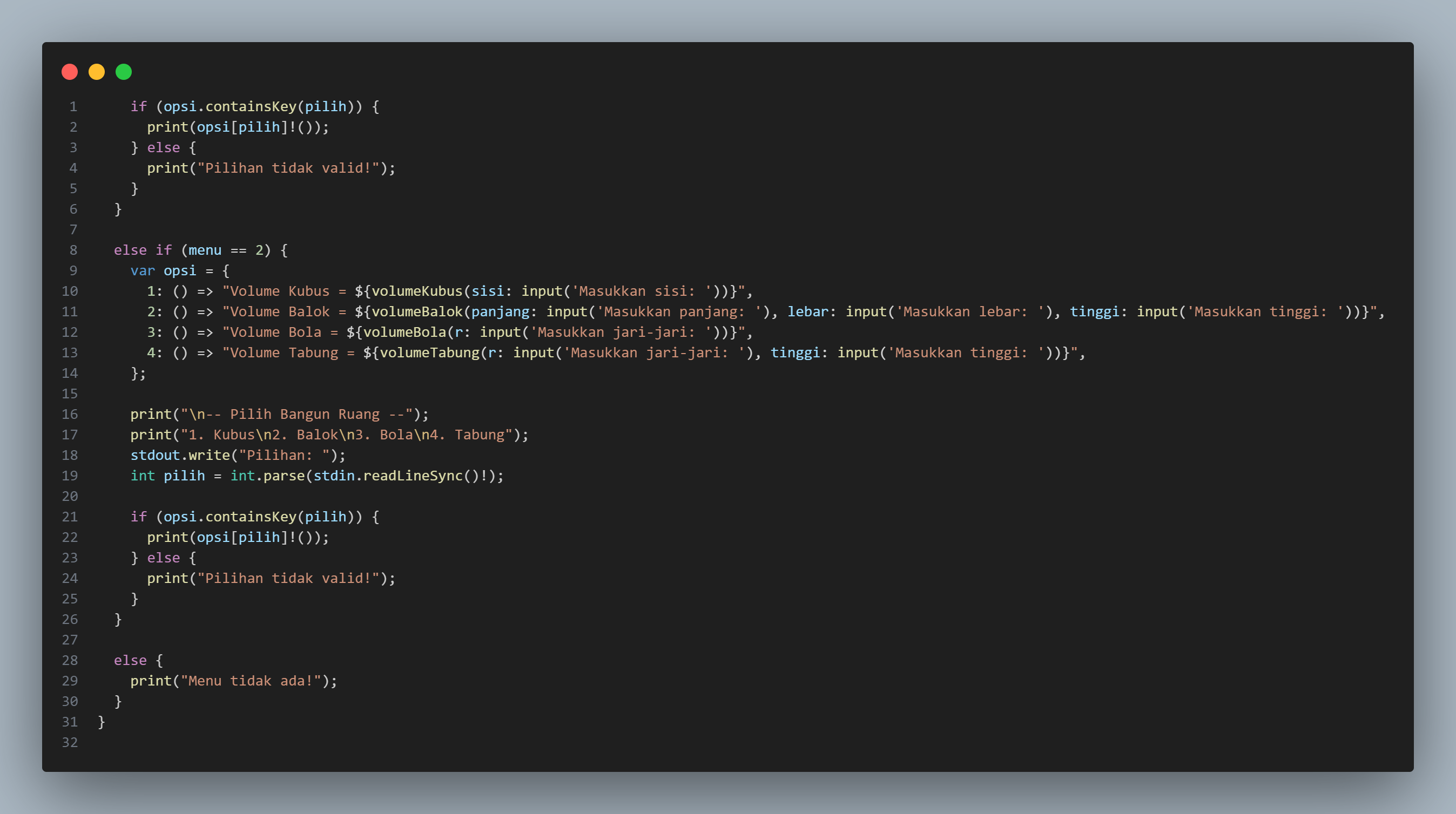Click line number 32 at the bottom
The image size is (1456, 814).
(70, 742)
